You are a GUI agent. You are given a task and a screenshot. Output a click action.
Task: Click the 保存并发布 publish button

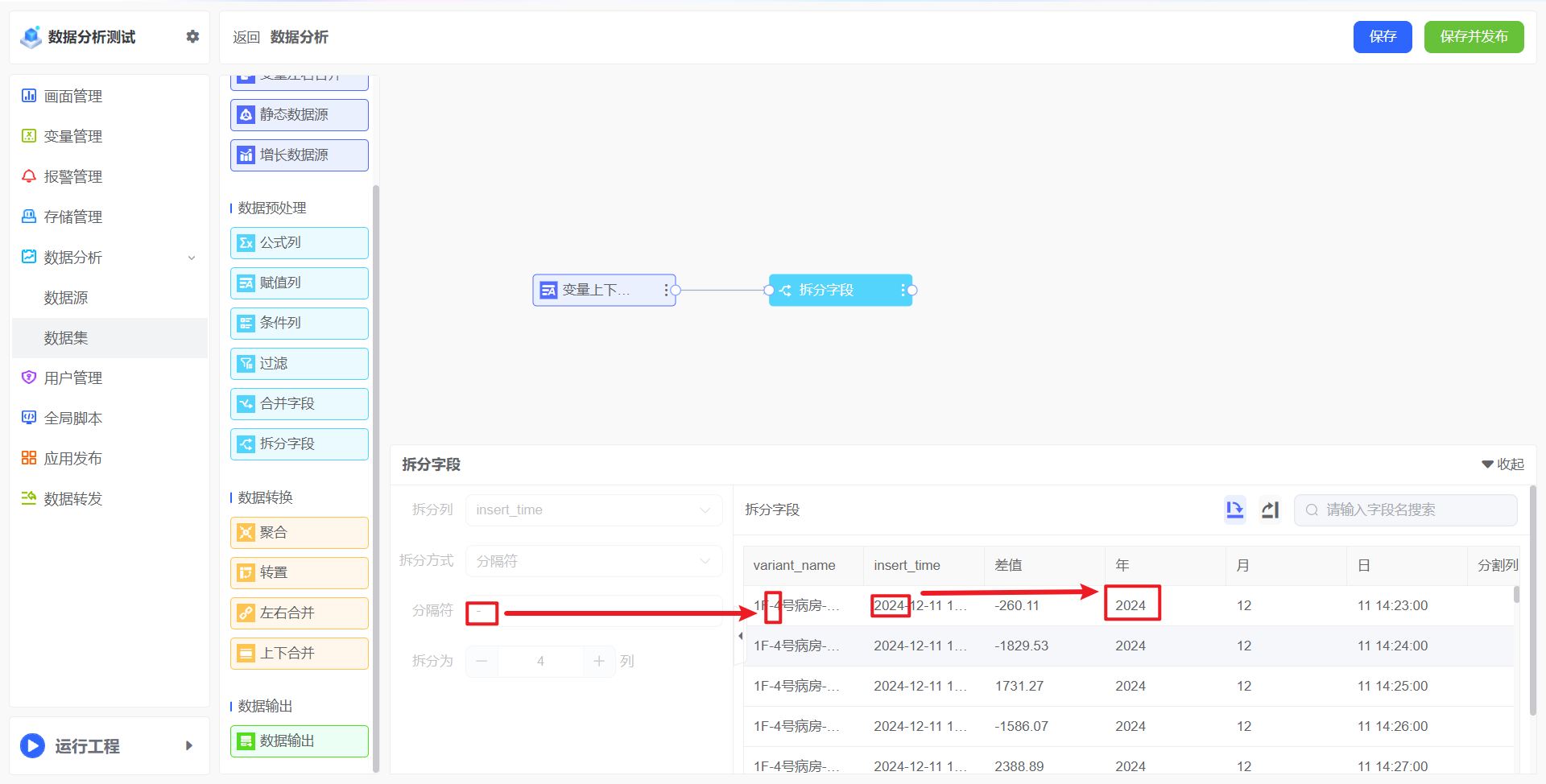click(1474, 36)
